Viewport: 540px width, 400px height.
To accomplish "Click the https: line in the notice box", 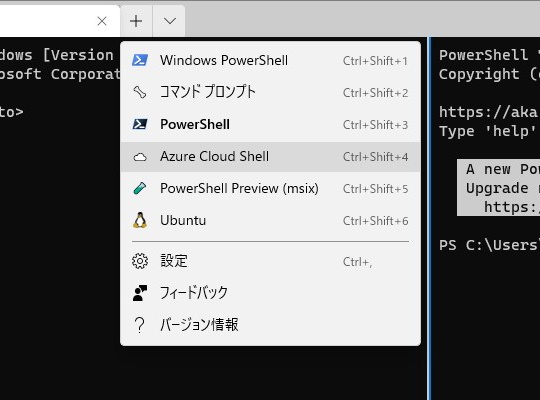I will 512,207.
